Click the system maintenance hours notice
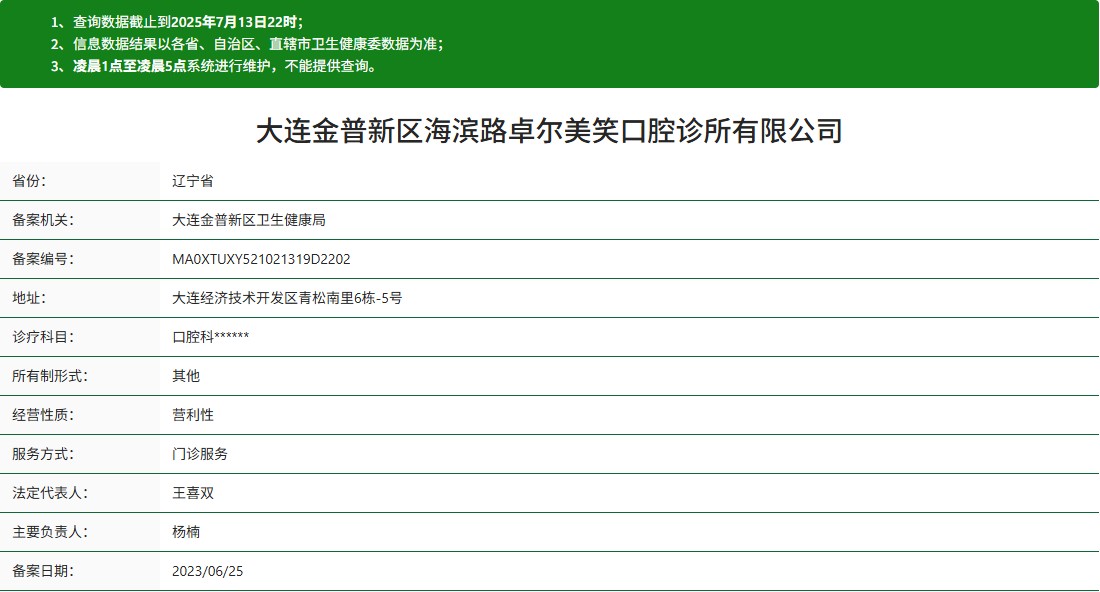The height and width of the screenshot is (592, 1100). tap(212, 66)
